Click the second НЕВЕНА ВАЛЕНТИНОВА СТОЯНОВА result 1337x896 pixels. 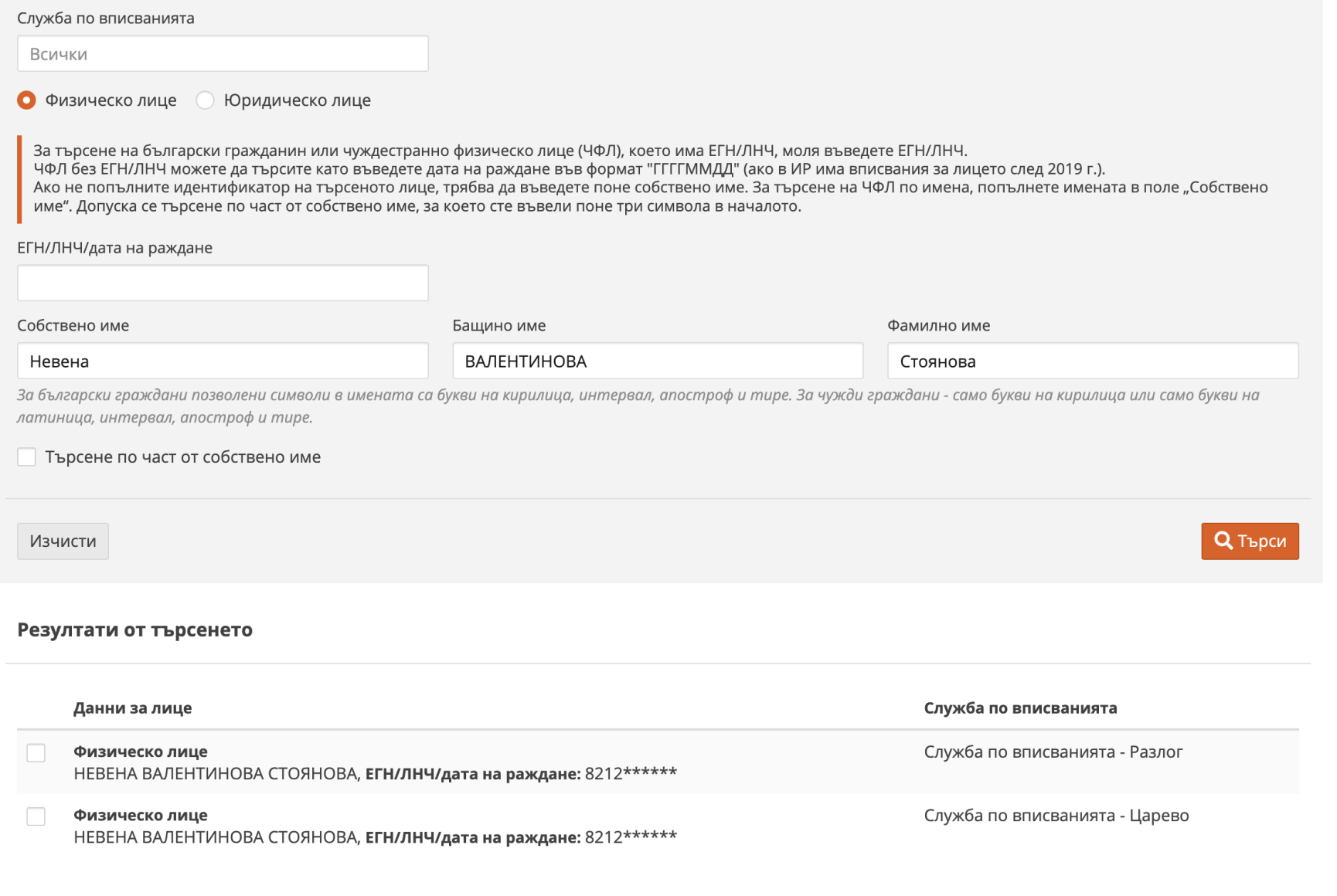coord(216,837)
